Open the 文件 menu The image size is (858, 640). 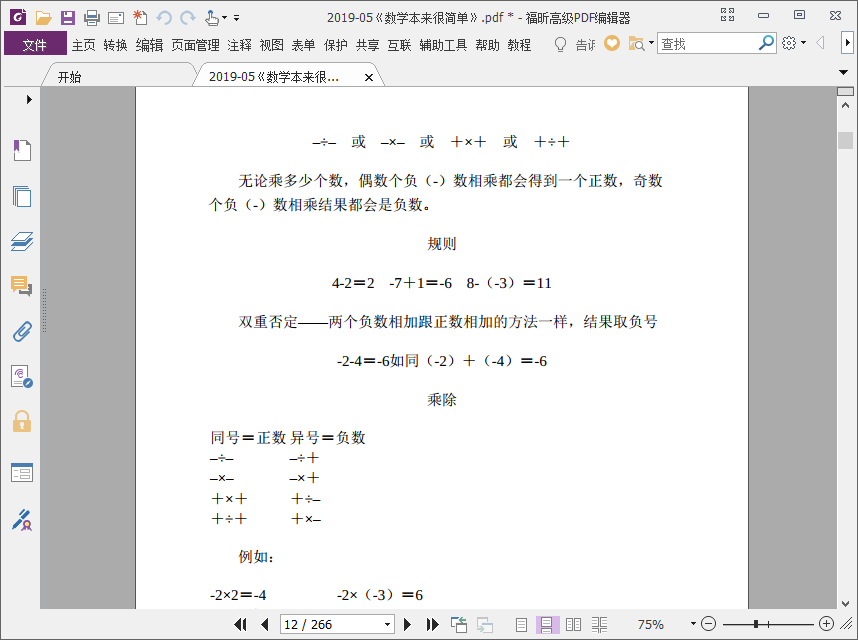click(x=35, y=44)
